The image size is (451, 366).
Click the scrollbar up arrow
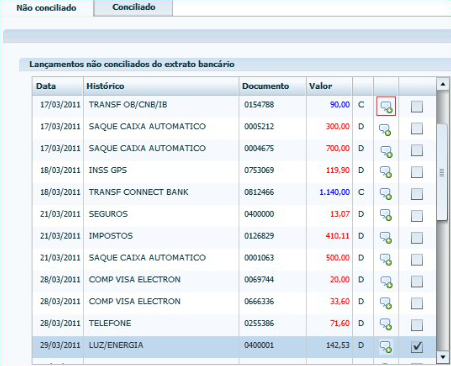[x=443, y=84]
